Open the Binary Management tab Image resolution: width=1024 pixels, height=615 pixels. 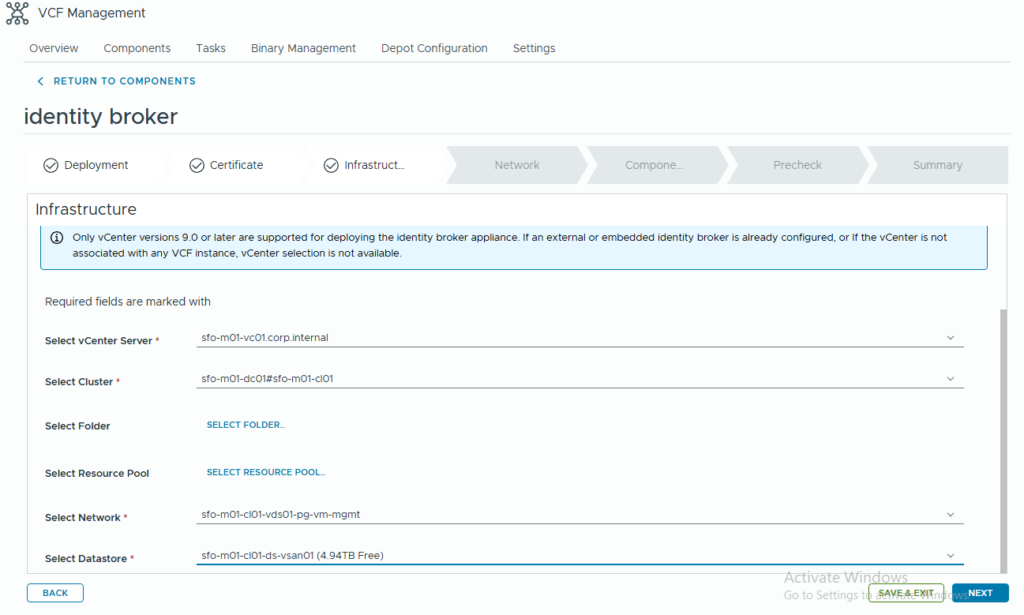click(x=303, y=48)
